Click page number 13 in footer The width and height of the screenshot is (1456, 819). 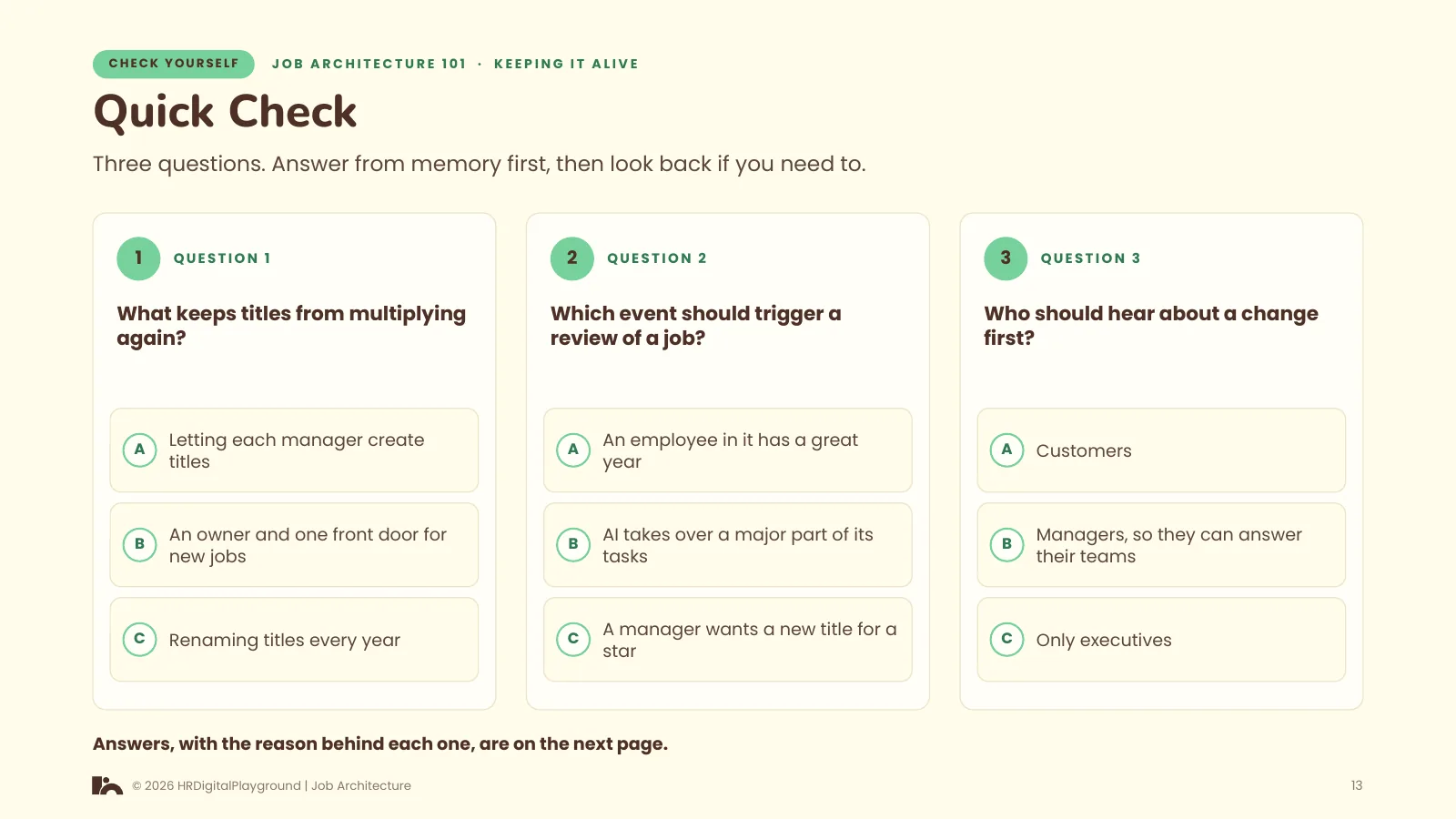(x=1356, y=785)
